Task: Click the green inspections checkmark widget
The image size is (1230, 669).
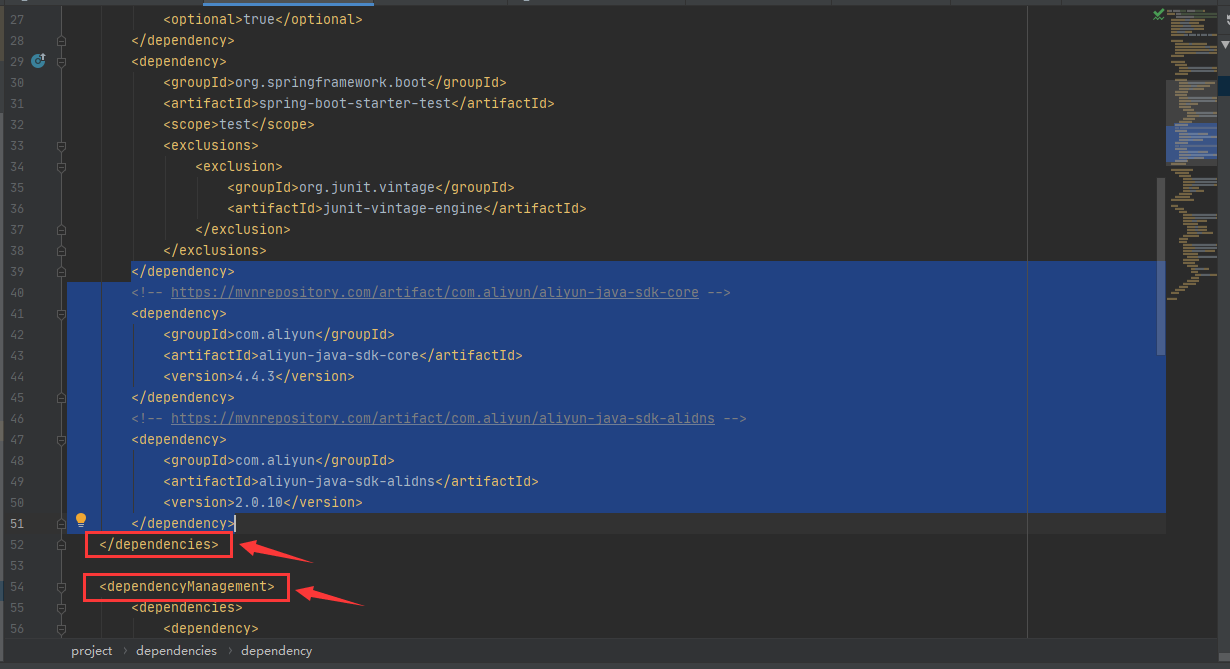Action: click(1158, 15)
